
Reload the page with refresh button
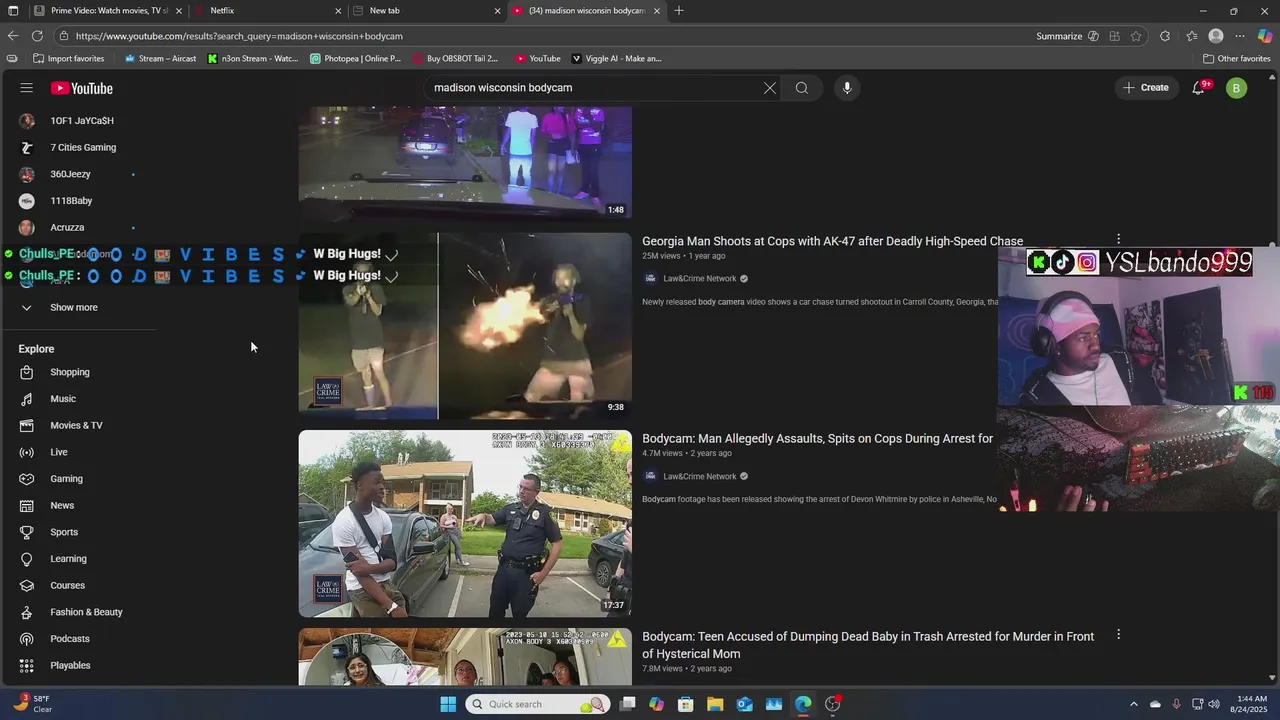pyautogui.click(x=37, y=36)
